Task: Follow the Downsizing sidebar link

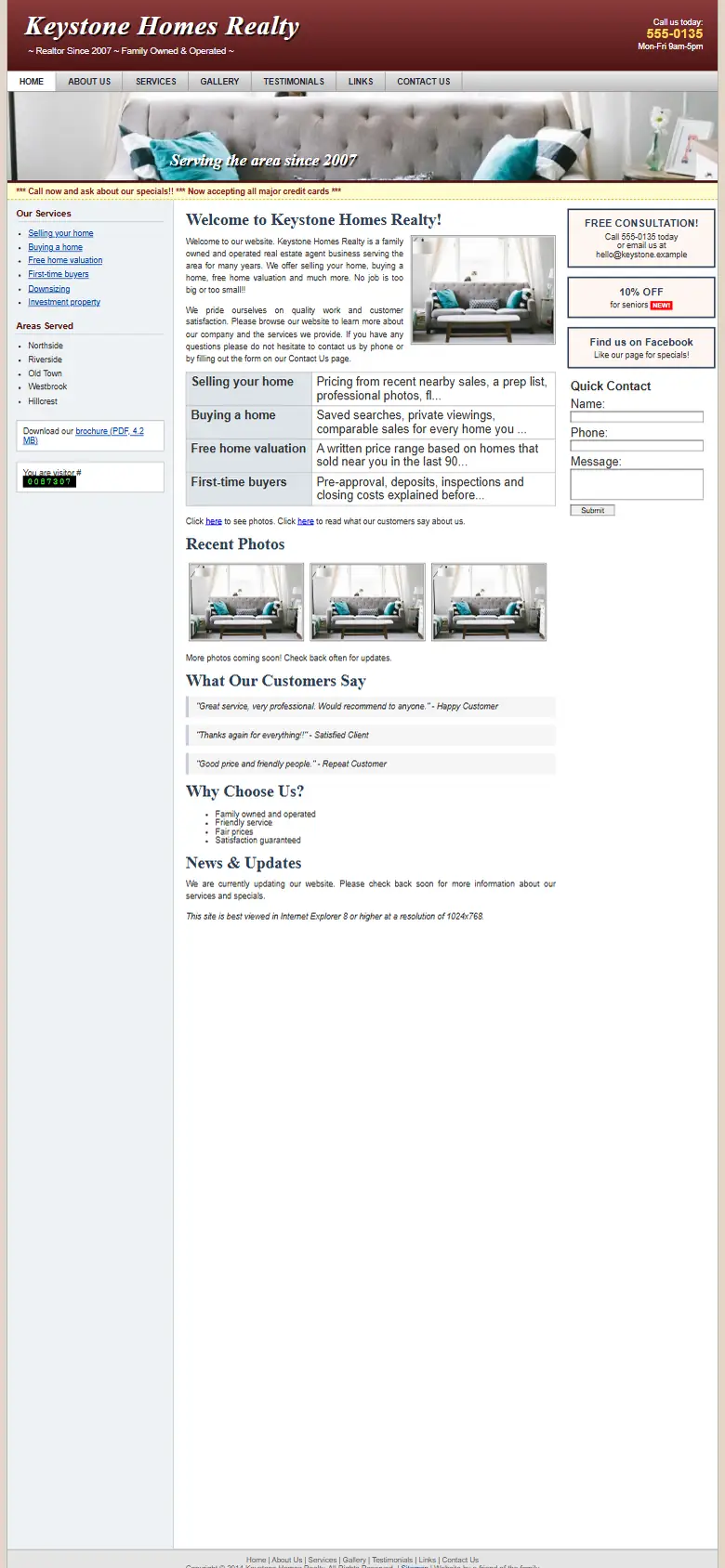Action: [x=49, y=289]
